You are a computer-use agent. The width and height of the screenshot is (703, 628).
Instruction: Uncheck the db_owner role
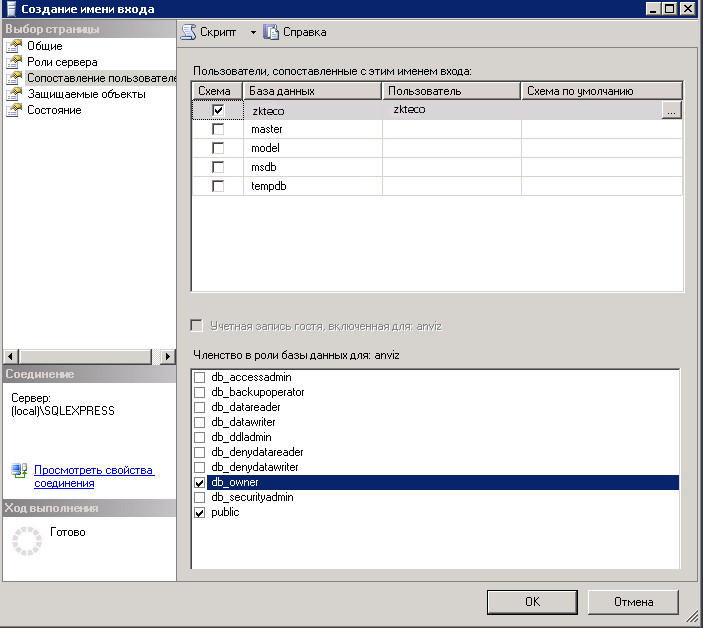pos(200,482)
